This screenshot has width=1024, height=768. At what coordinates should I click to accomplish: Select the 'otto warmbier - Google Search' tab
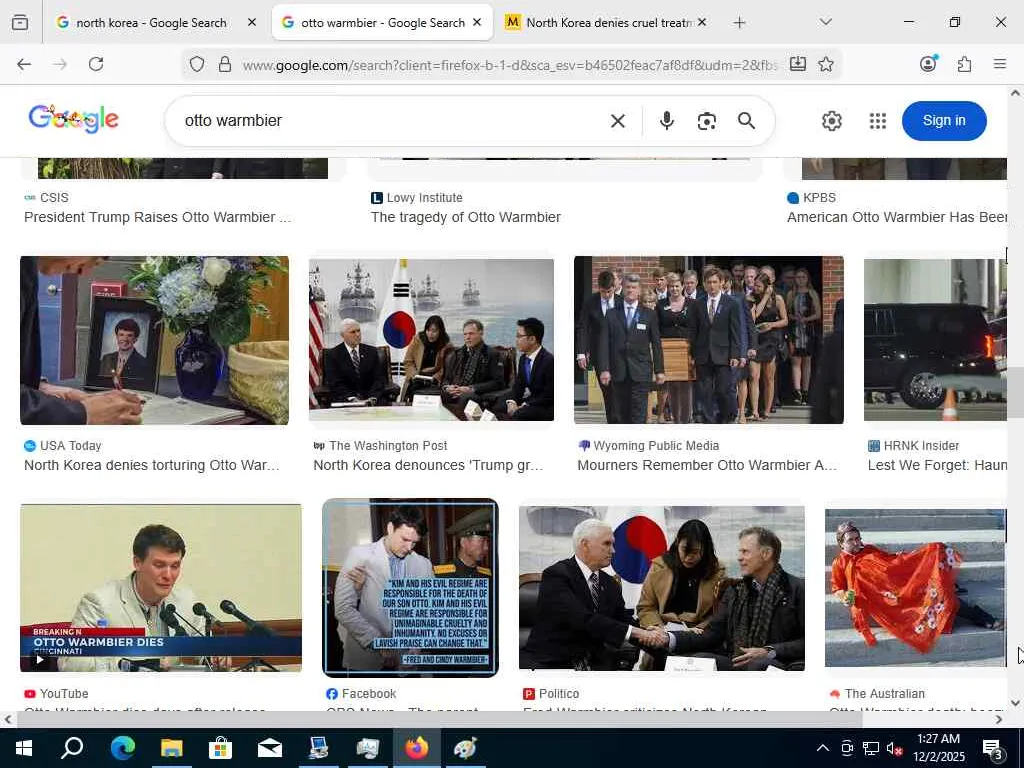(x=382, y=23)
